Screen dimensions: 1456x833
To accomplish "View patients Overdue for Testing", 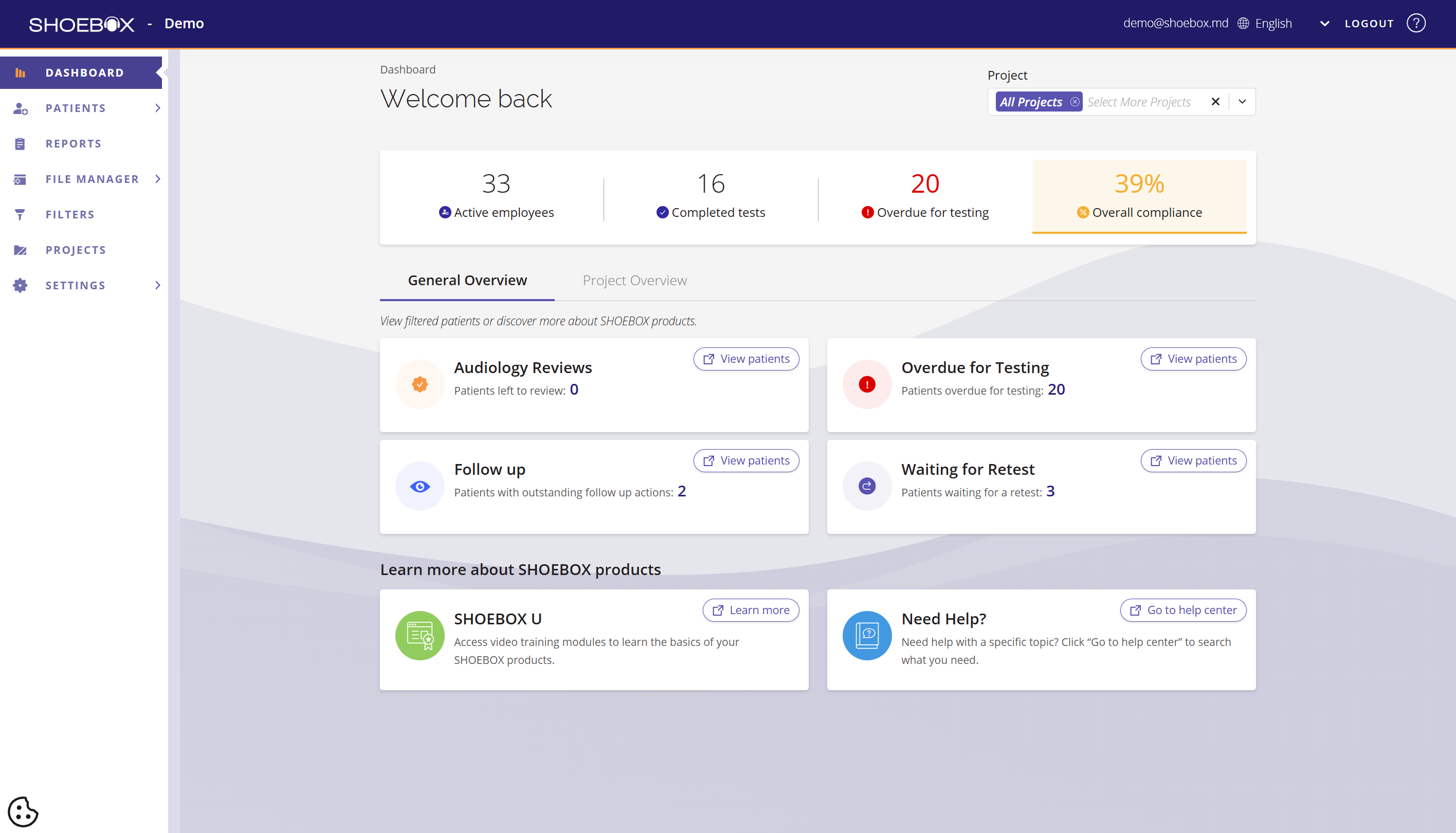I will (1193, 359).
